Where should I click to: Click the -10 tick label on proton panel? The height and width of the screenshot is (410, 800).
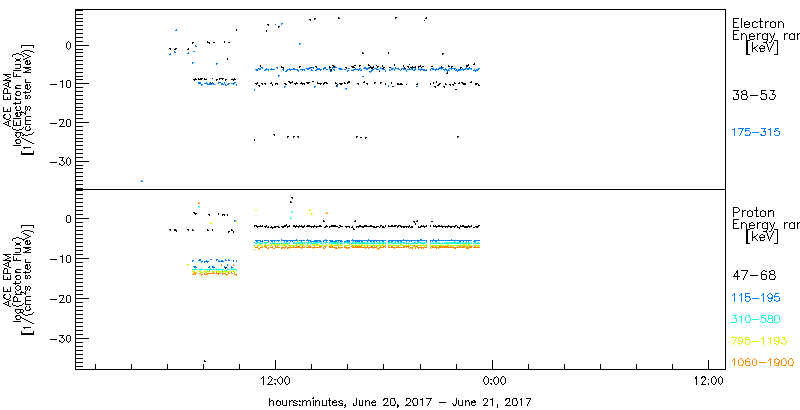pyautogui.click(x=60, y=259)
